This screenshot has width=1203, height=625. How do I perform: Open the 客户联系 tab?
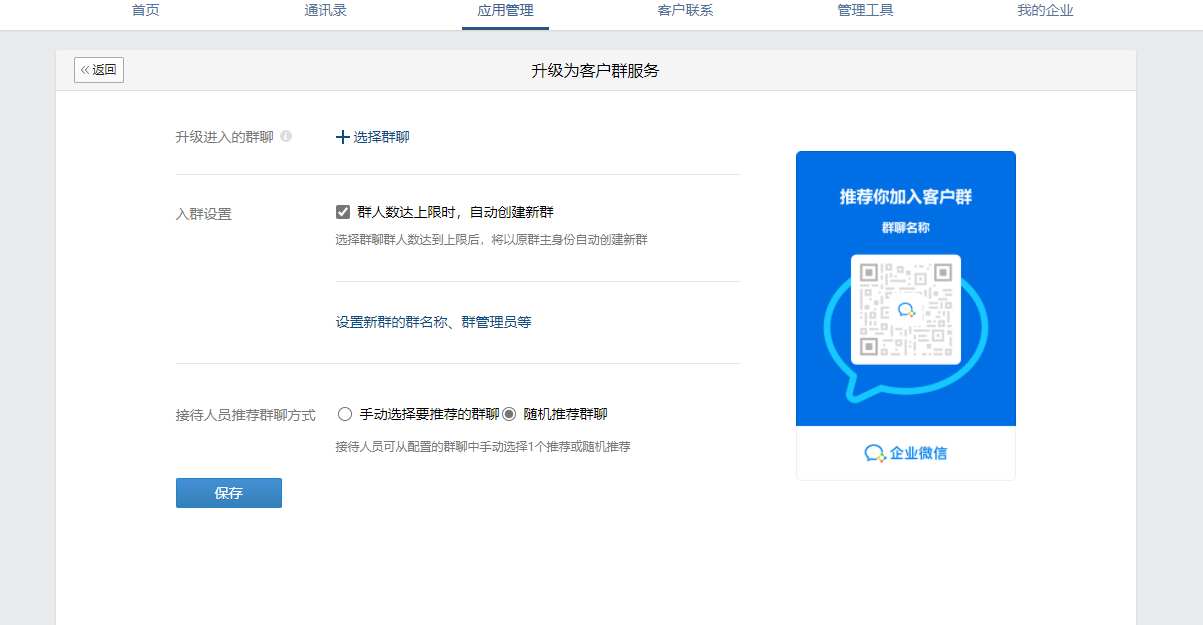coord(685,11)
